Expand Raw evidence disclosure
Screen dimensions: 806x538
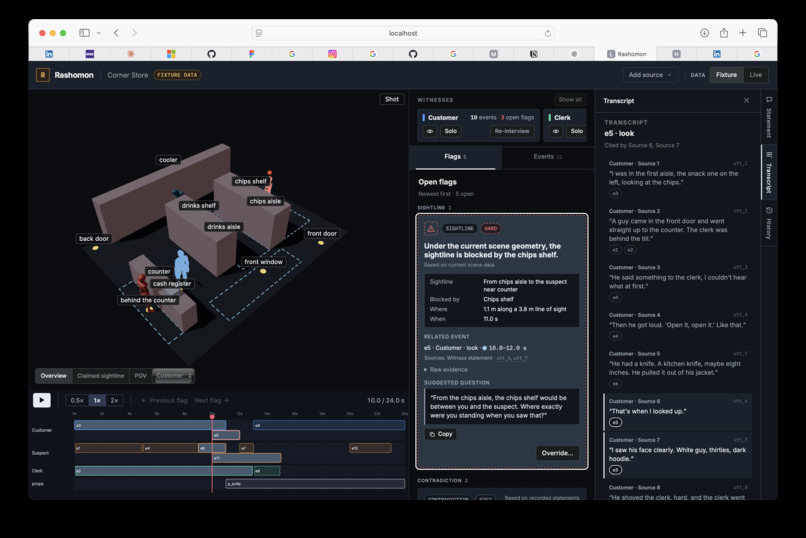pyautogui.click(x=446, y=369)
